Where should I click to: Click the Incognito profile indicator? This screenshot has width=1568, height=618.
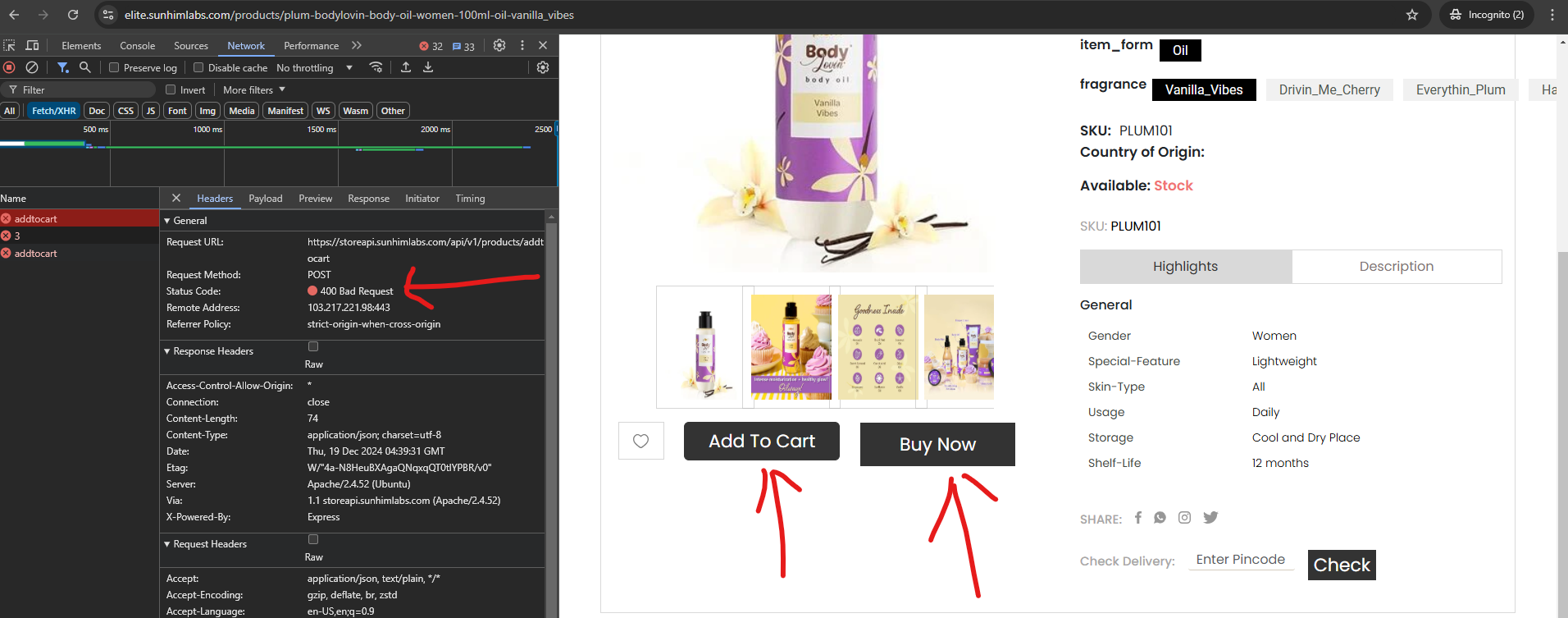tap(1487, 15)
